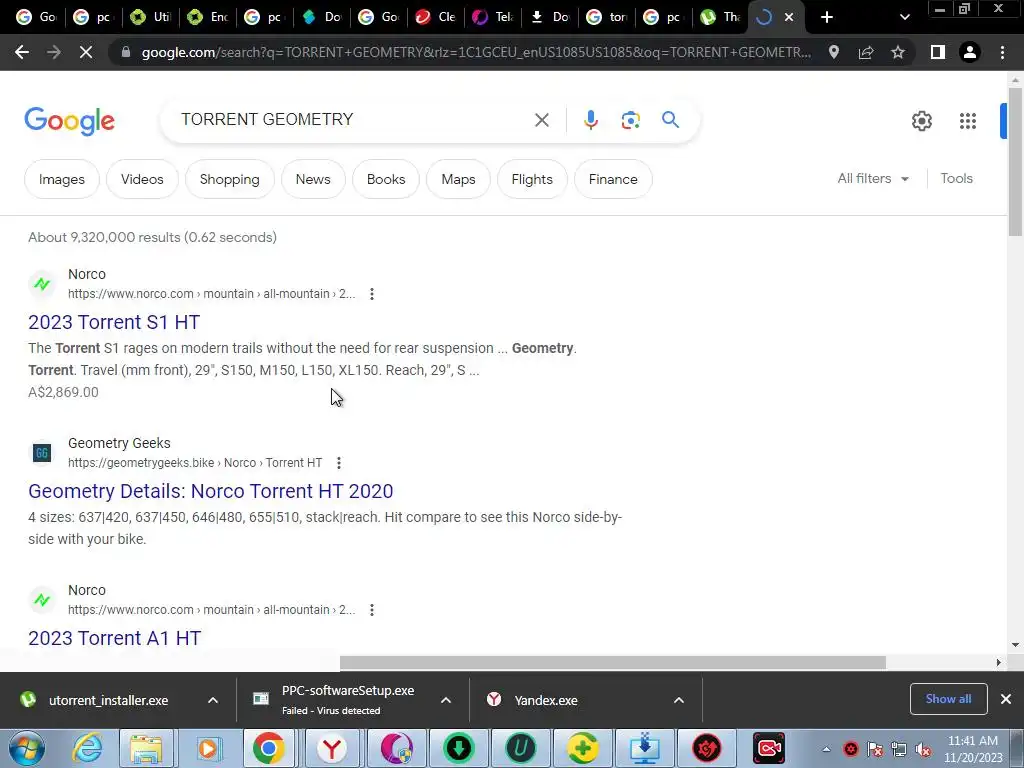1024x768 pixels.
Task: Open Yandex browser from taskbar
Action: pyautogui.click(x=332, y=748)
